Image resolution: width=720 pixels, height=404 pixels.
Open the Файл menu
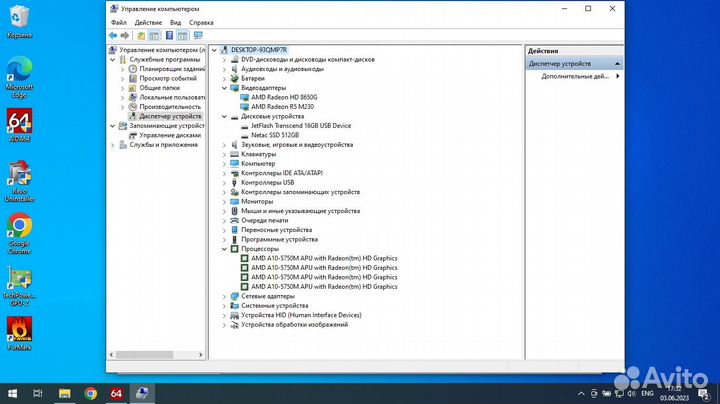tap(118, 22)
